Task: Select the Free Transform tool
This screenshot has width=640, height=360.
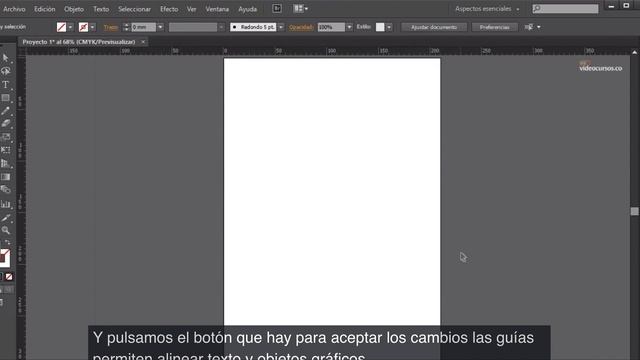Action: coord(6,150)
